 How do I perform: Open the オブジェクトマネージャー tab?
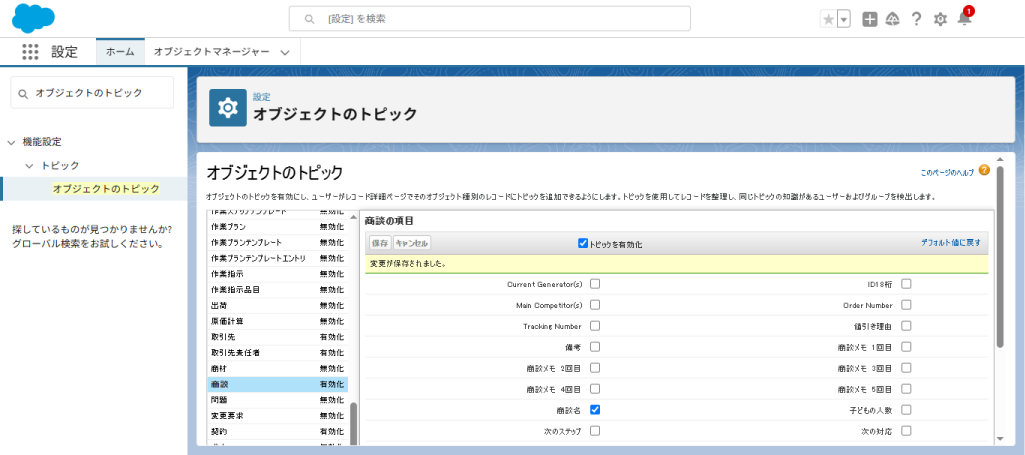210,52
